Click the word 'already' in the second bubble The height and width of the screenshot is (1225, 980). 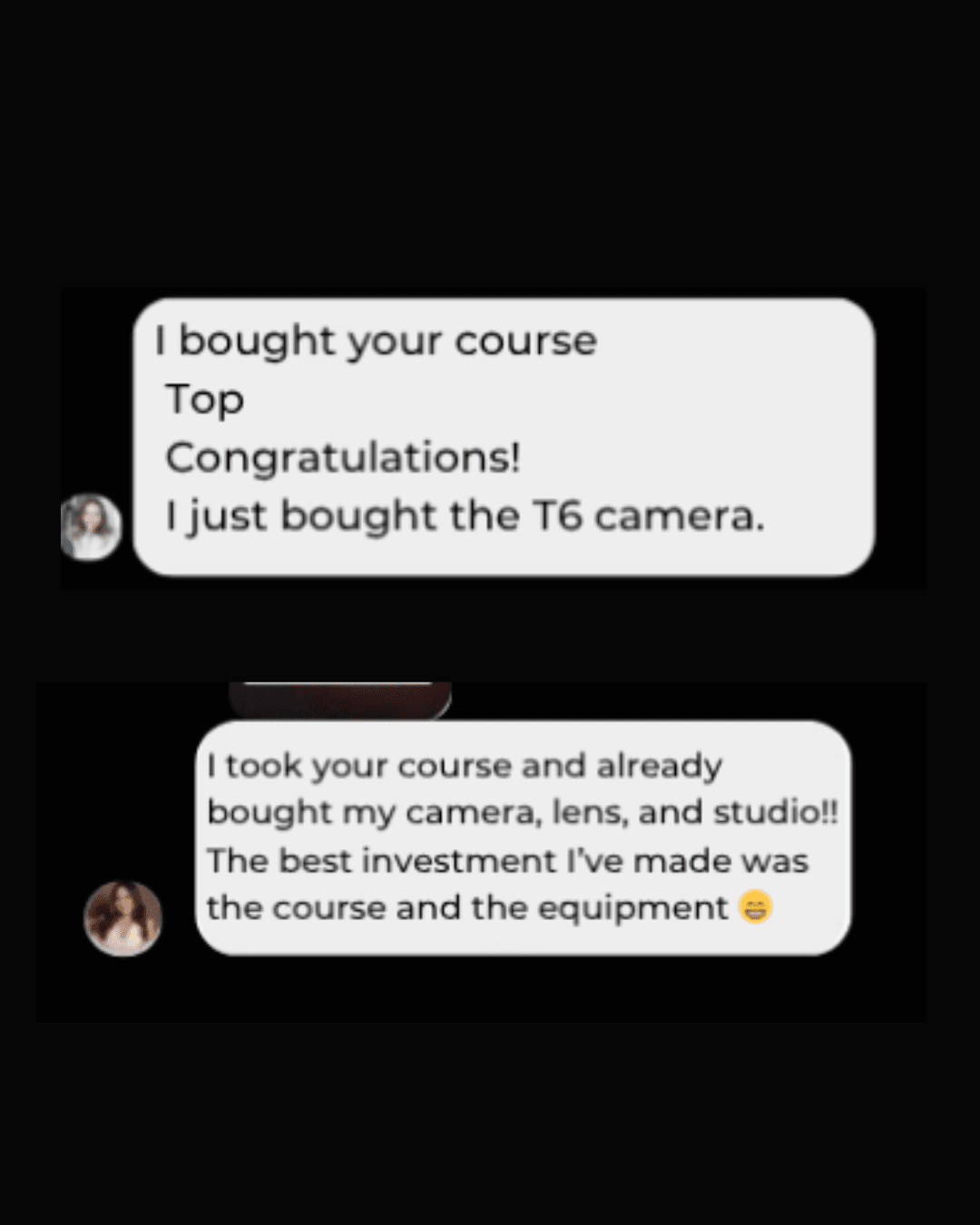(660, 768)
